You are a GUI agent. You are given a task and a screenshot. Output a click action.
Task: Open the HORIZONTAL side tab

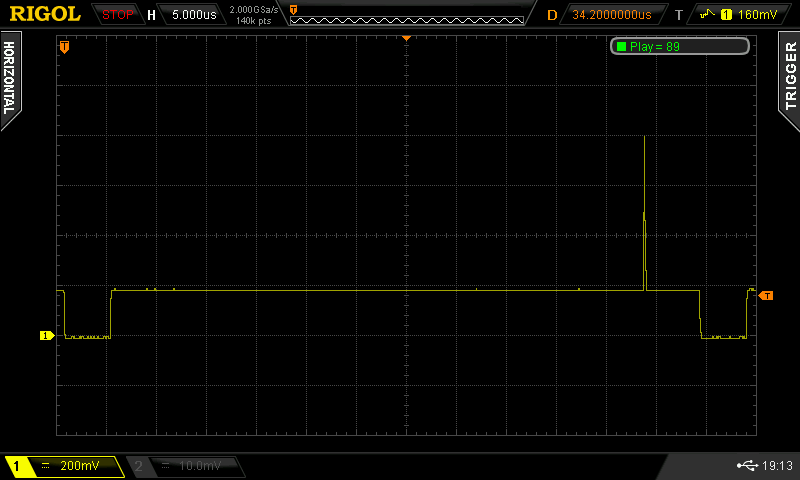coord(10,78)
